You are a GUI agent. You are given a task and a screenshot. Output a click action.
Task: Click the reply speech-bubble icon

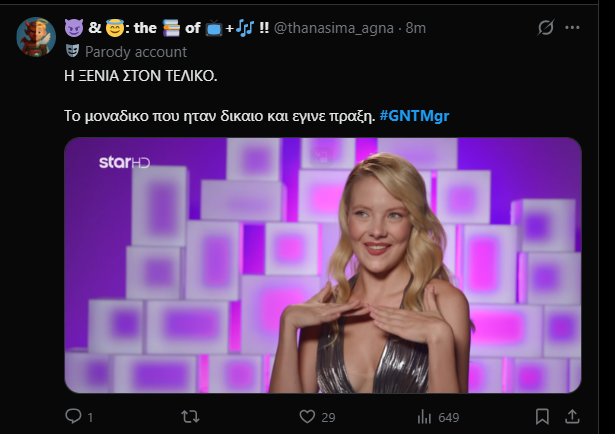click(x=73, y=416)
